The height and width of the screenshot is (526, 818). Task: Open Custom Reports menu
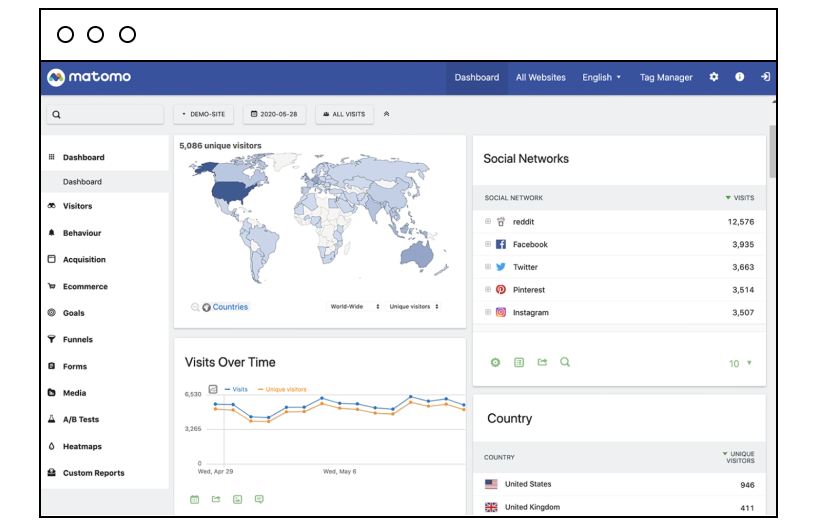[x=93, y=473]
